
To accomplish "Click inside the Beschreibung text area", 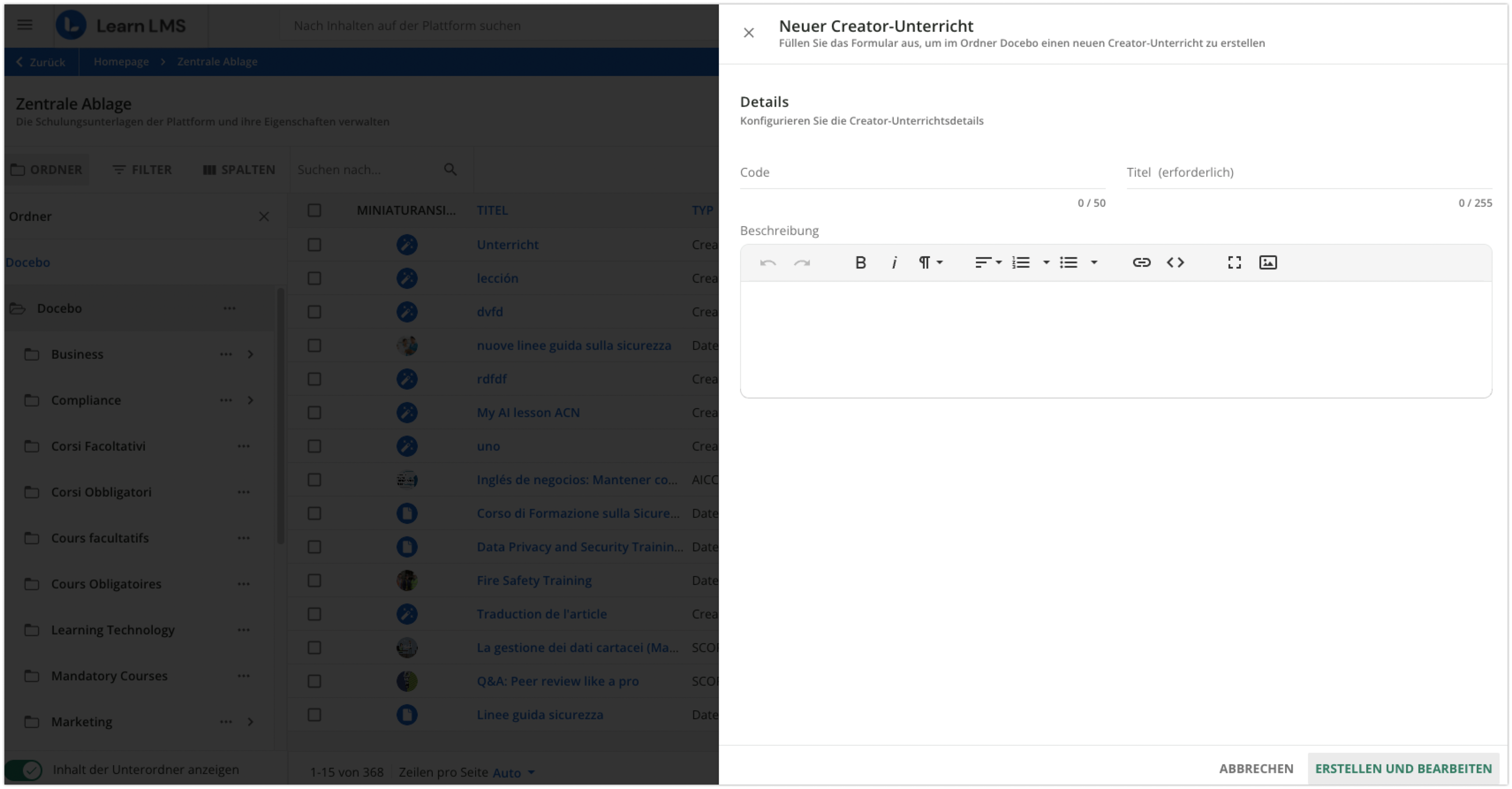I will pos(1116,339).
